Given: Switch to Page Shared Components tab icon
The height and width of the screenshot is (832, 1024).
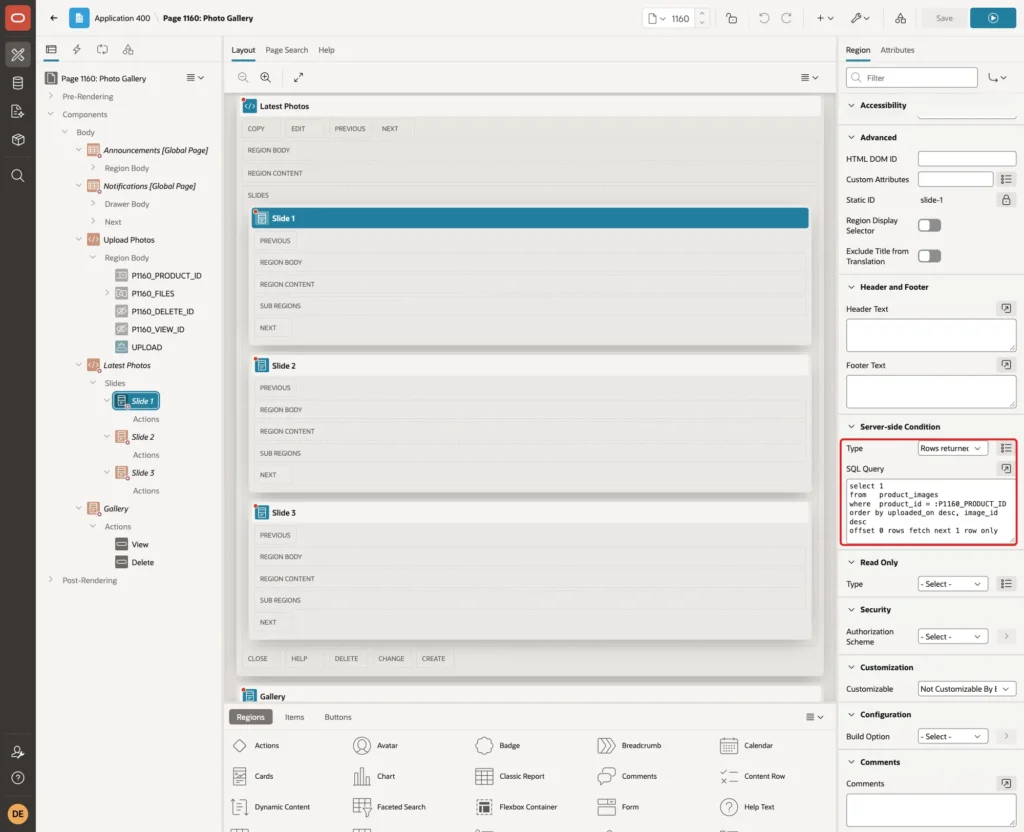Looking at the screenshot, I should [x=128, y=50].
